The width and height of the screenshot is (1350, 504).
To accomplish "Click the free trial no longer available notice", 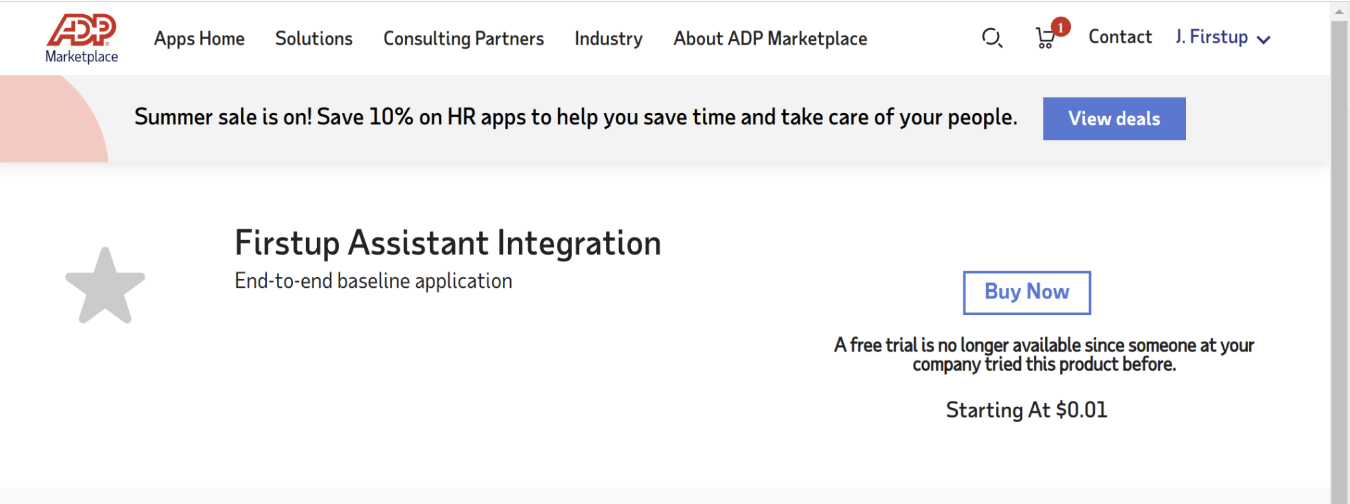I will [1044, 354].
